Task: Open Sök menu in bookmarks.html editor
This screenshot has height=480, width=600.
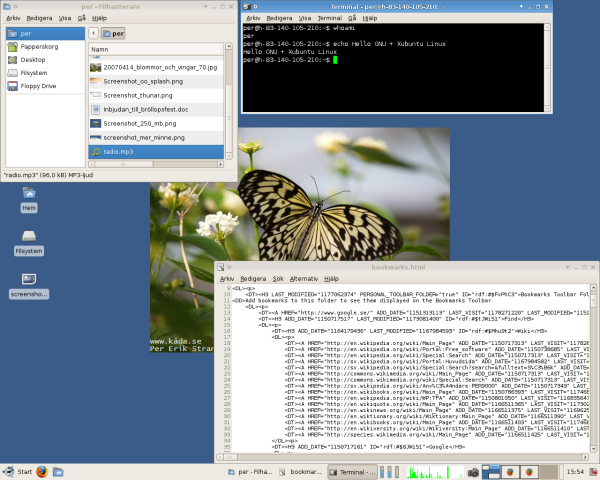Action: 278,279
